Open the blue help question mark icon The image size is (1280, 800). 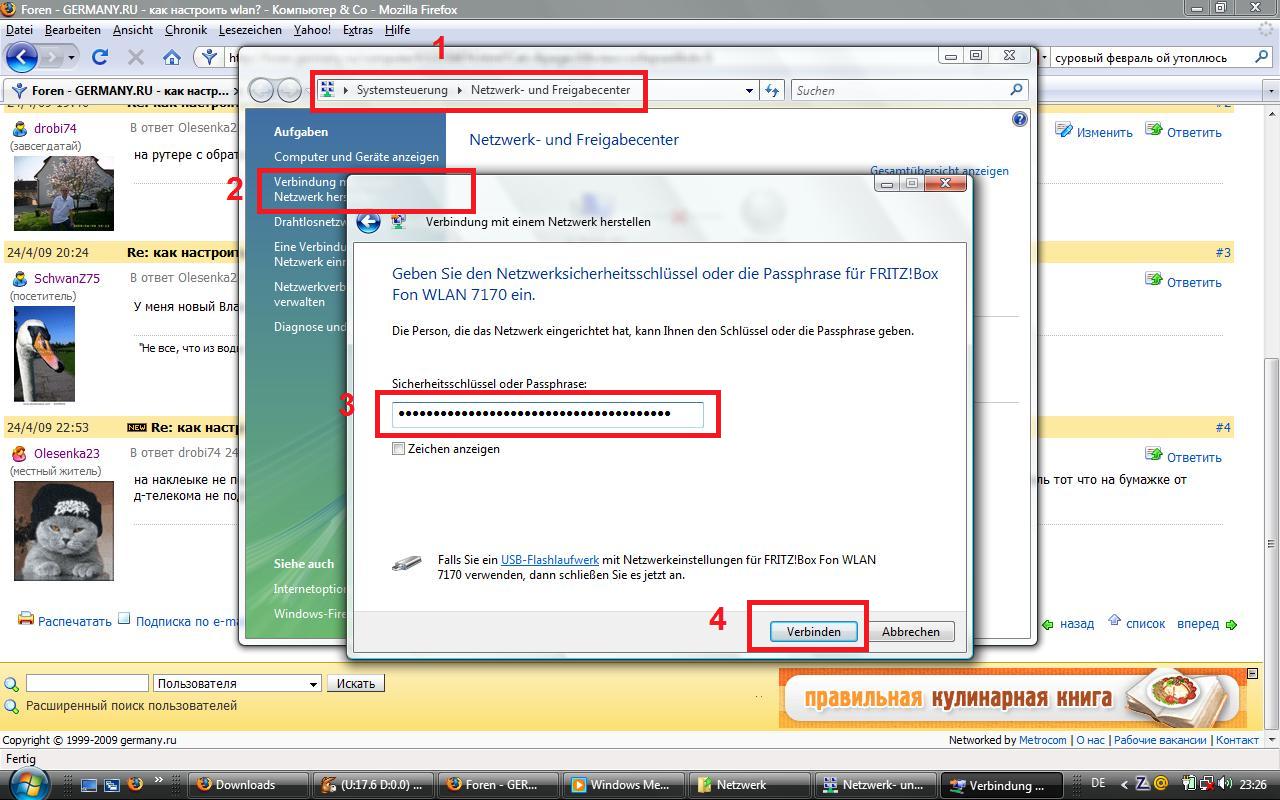1019,119
